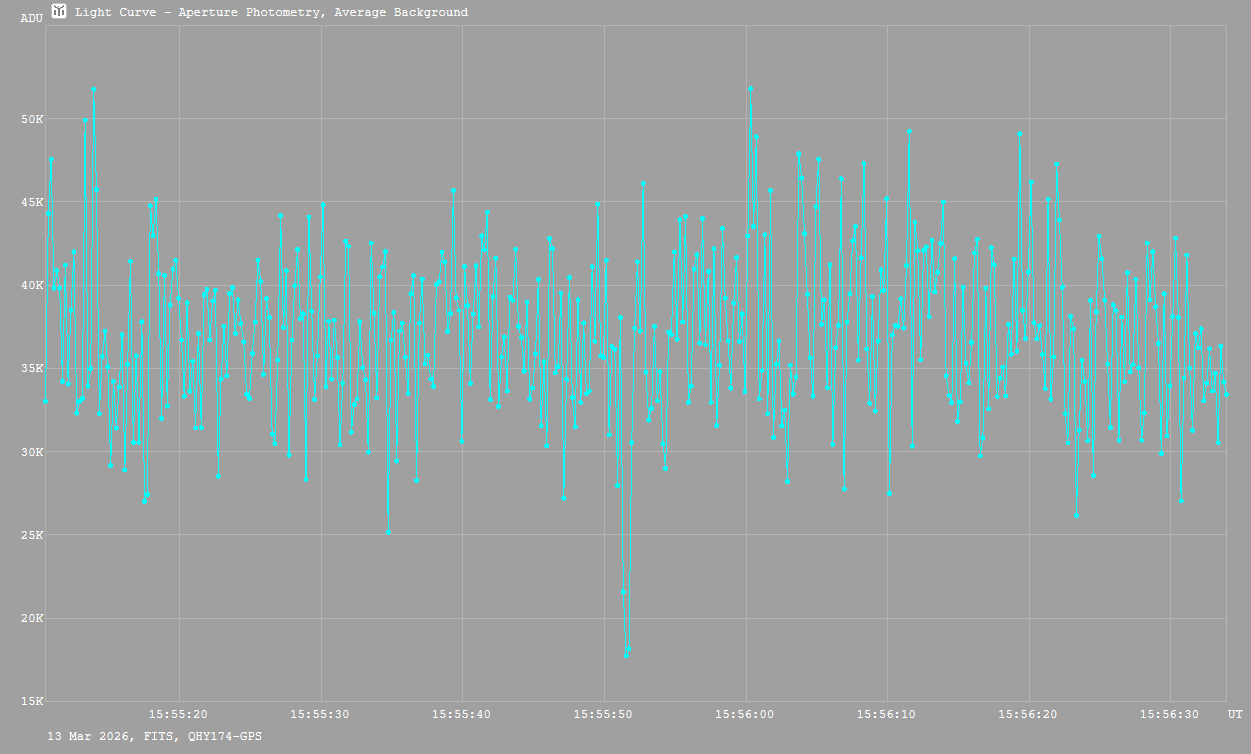
Task: Click the 20K vertical axis label
Action: pyautogui.click(x=32, y=618)
